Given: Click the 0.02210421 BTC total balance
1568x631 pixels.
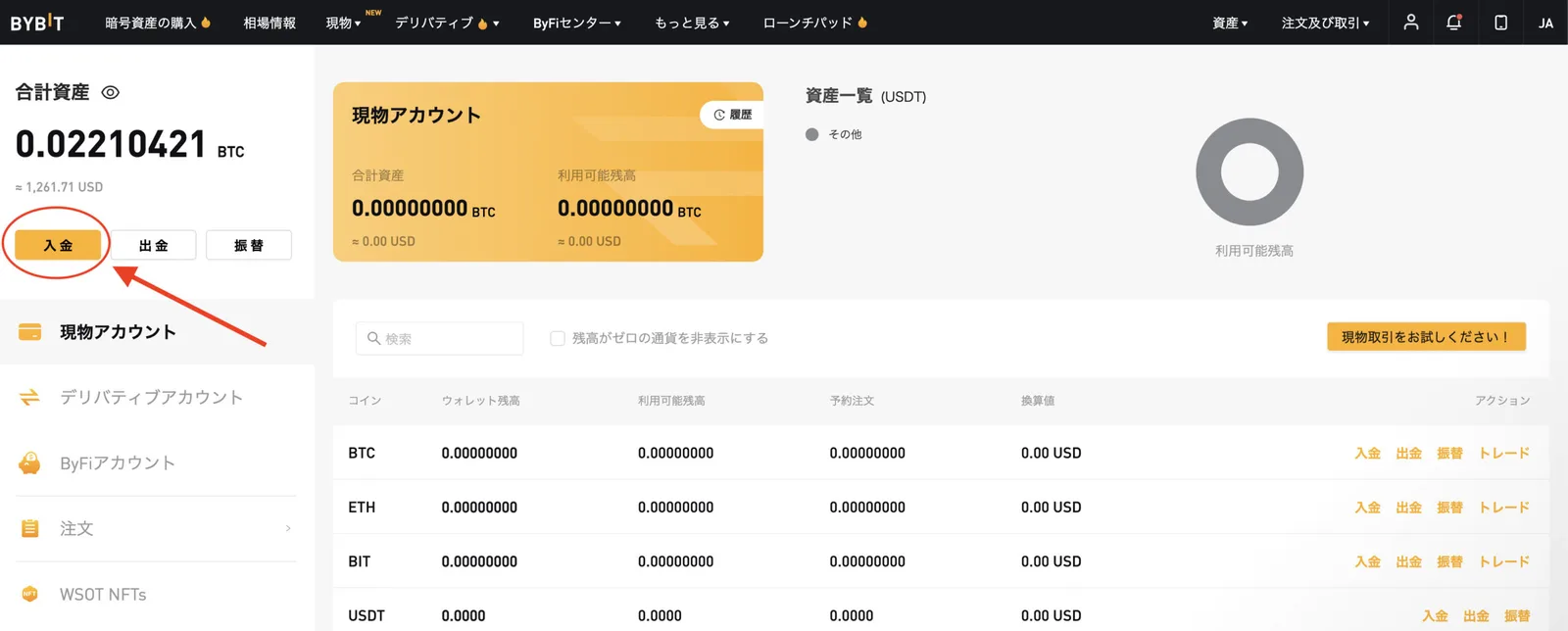Looking at the screenshot, I should pyautogui.click(x=130, y=145).
